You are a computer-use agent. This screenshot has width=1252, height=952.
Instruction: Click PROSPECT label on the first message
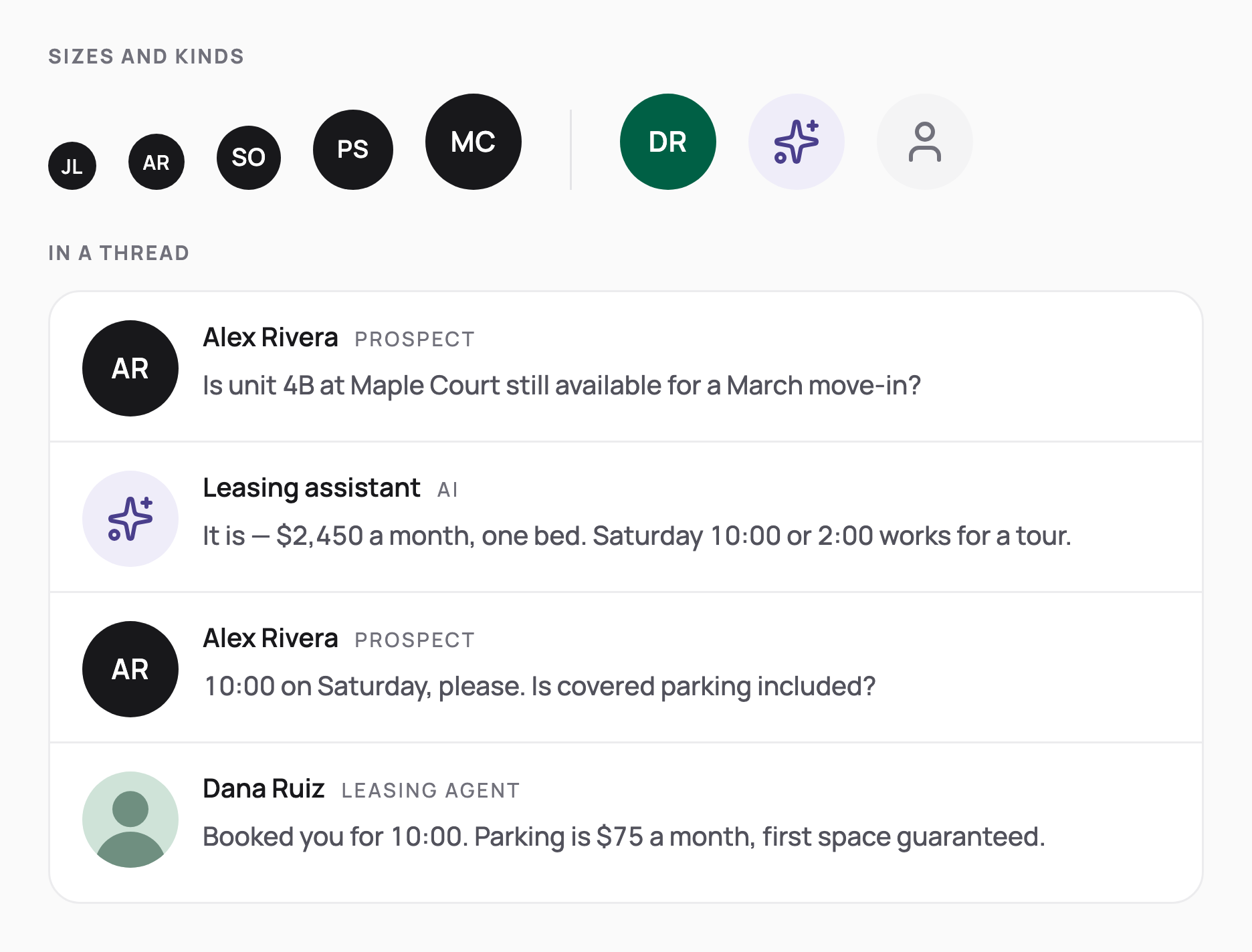415,340
